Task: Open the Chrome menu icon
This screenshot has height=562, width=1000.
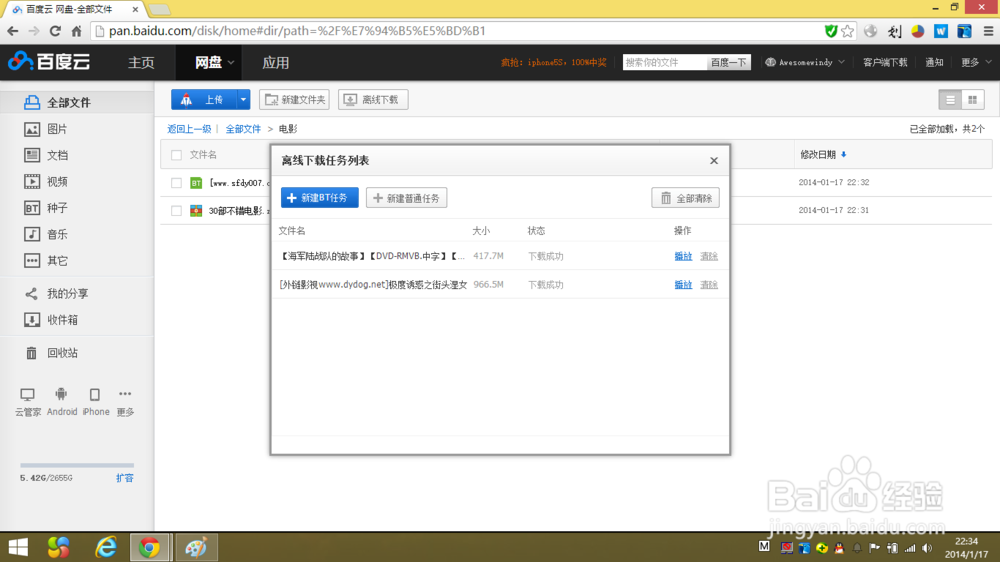Action: [988, 31]
